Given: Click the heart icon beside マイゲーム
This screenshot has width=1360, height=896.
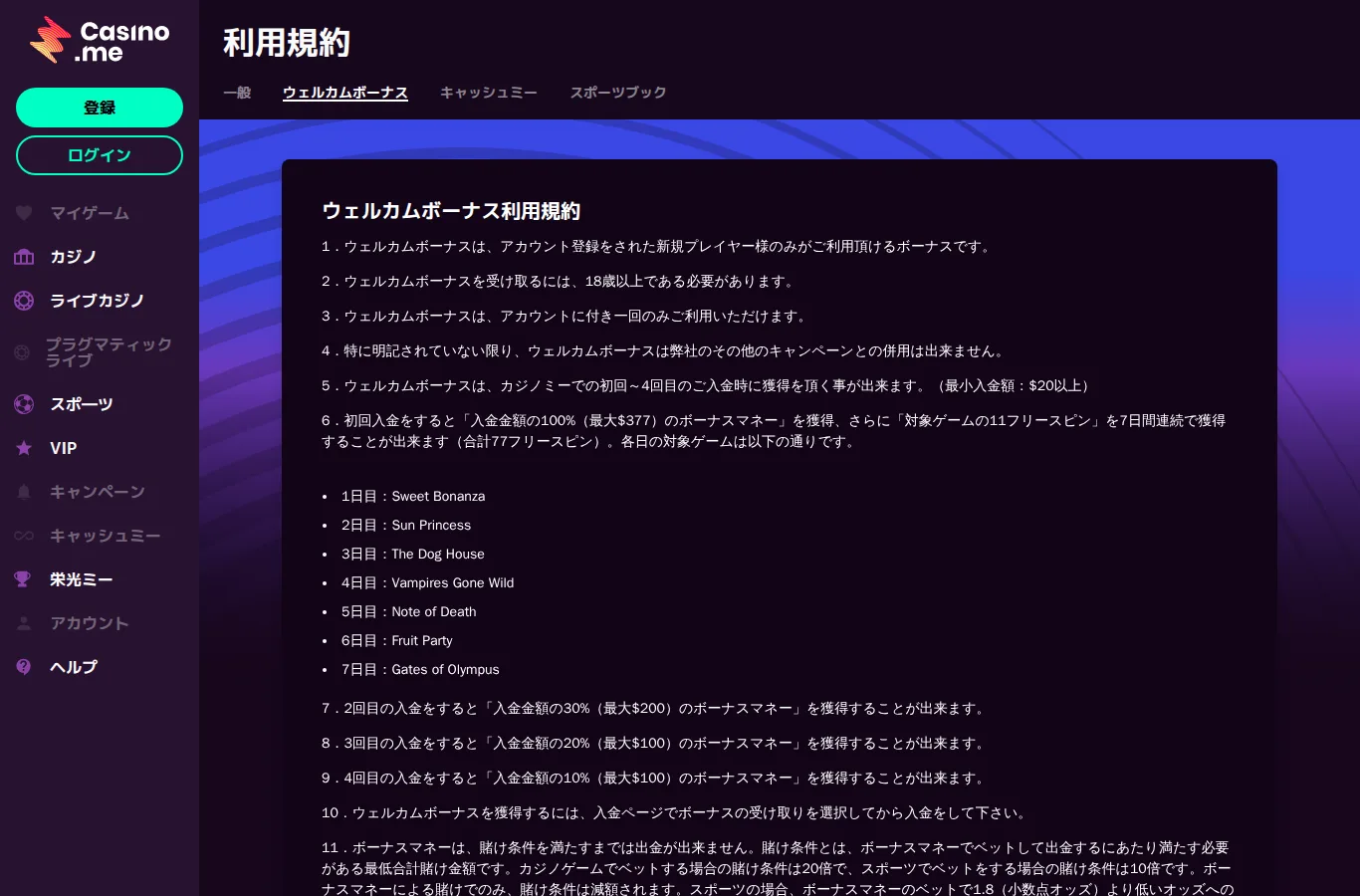Looking at the screenshot, I should (x=24, y=213).
